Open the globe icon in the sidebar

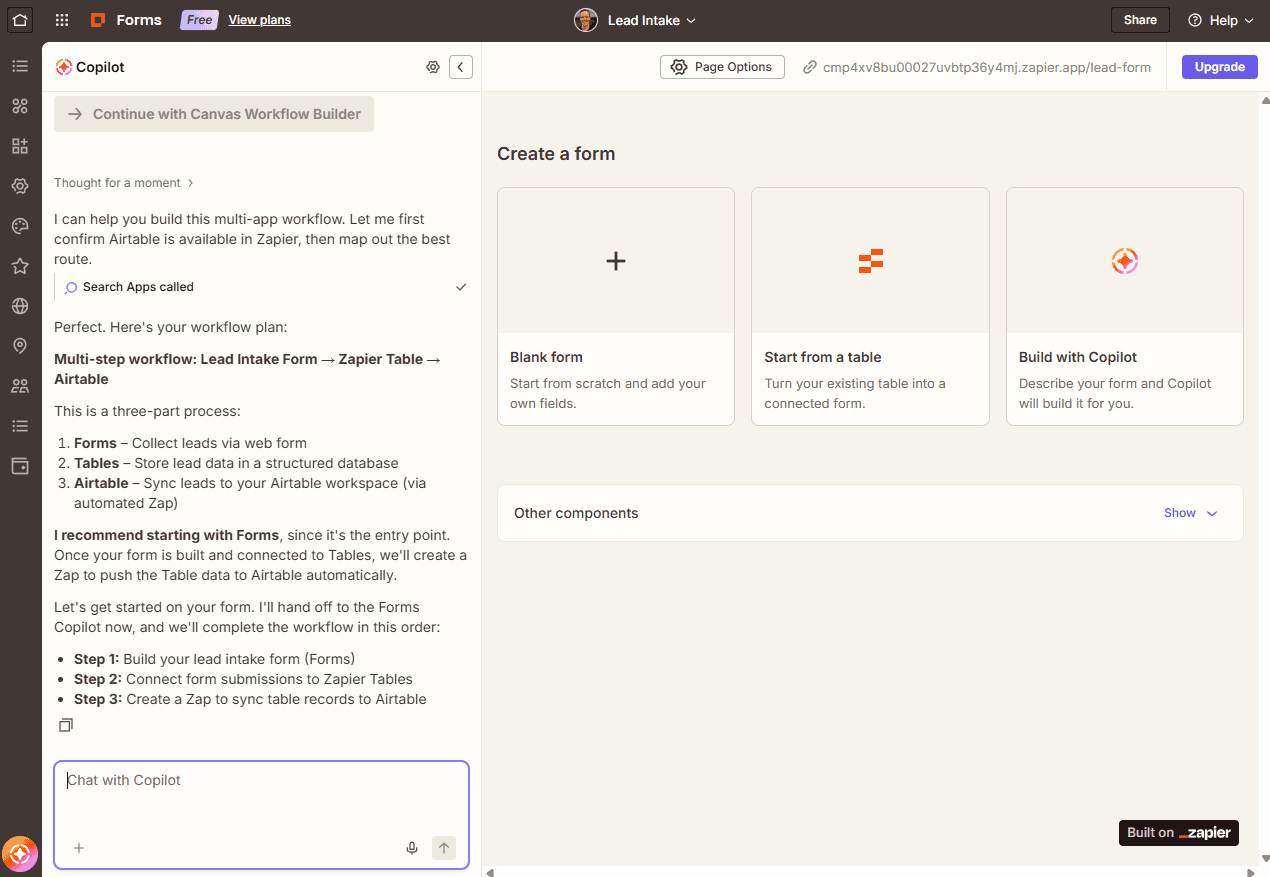click(20, 306)
